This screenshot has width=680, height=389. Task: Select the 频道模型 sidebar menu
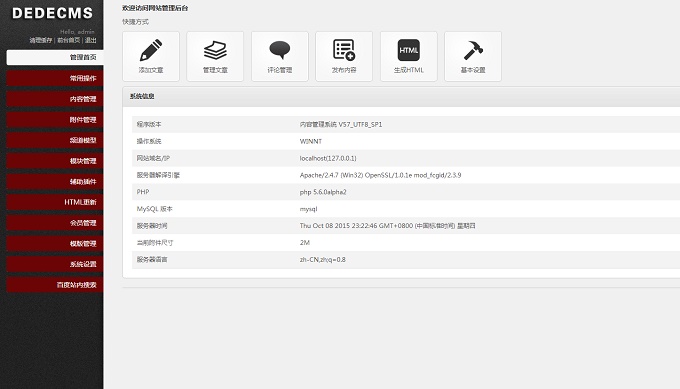pyautogui.click(x=55, y=140)
